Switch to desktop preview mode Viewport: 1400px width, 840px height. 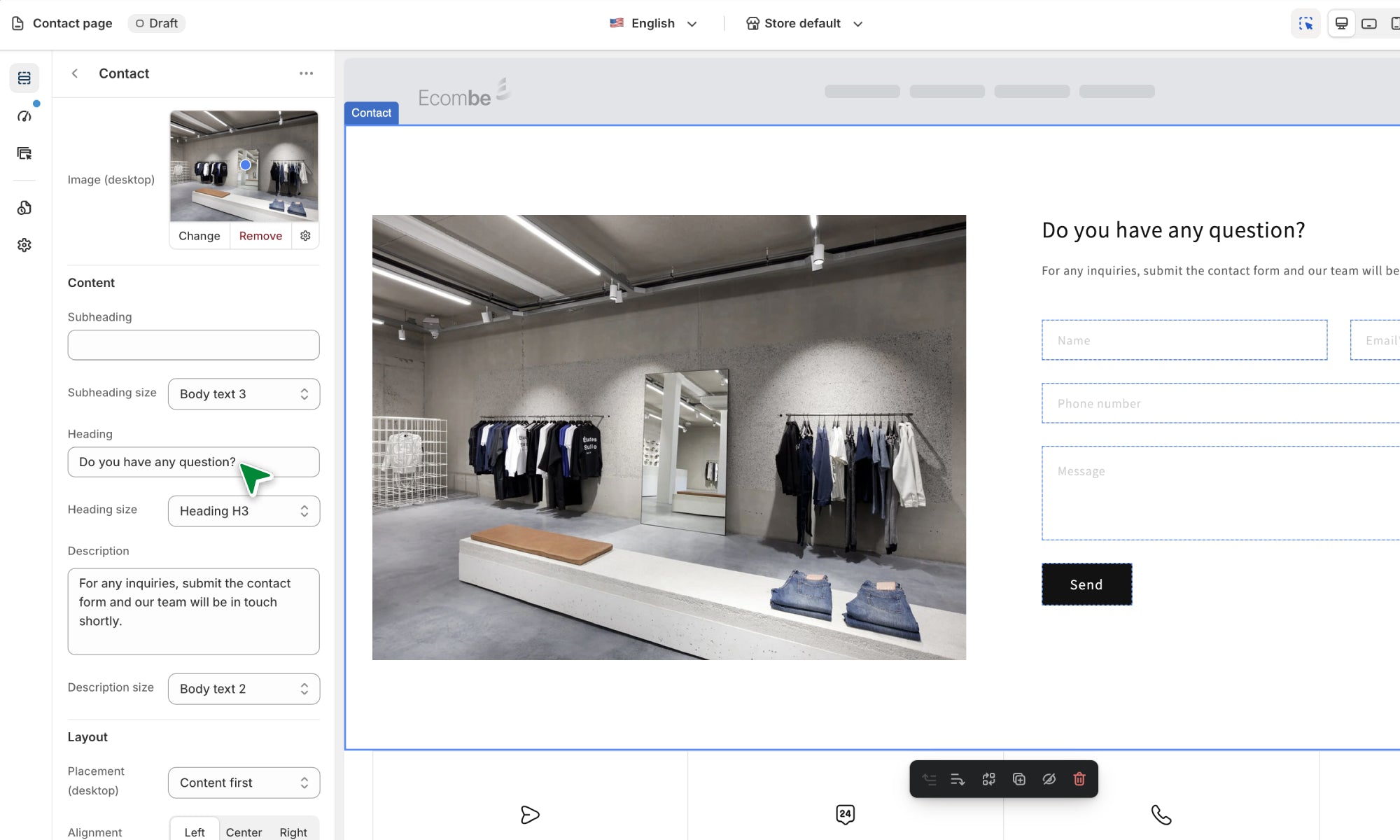coord(1341,24)
